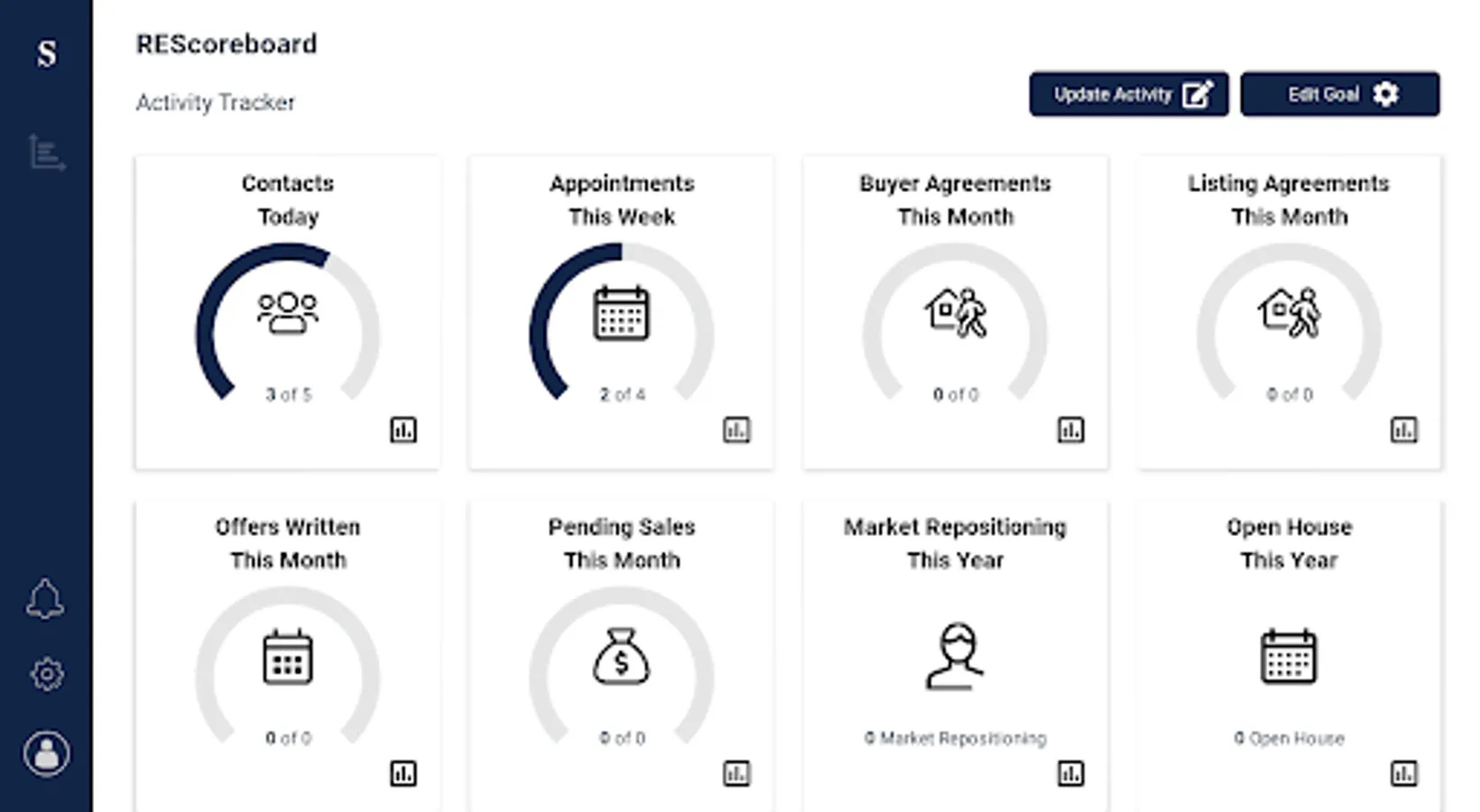Click chart icon on Listing Agreements card
This screenshot has width=1480, height=812.
[1403, 429]
